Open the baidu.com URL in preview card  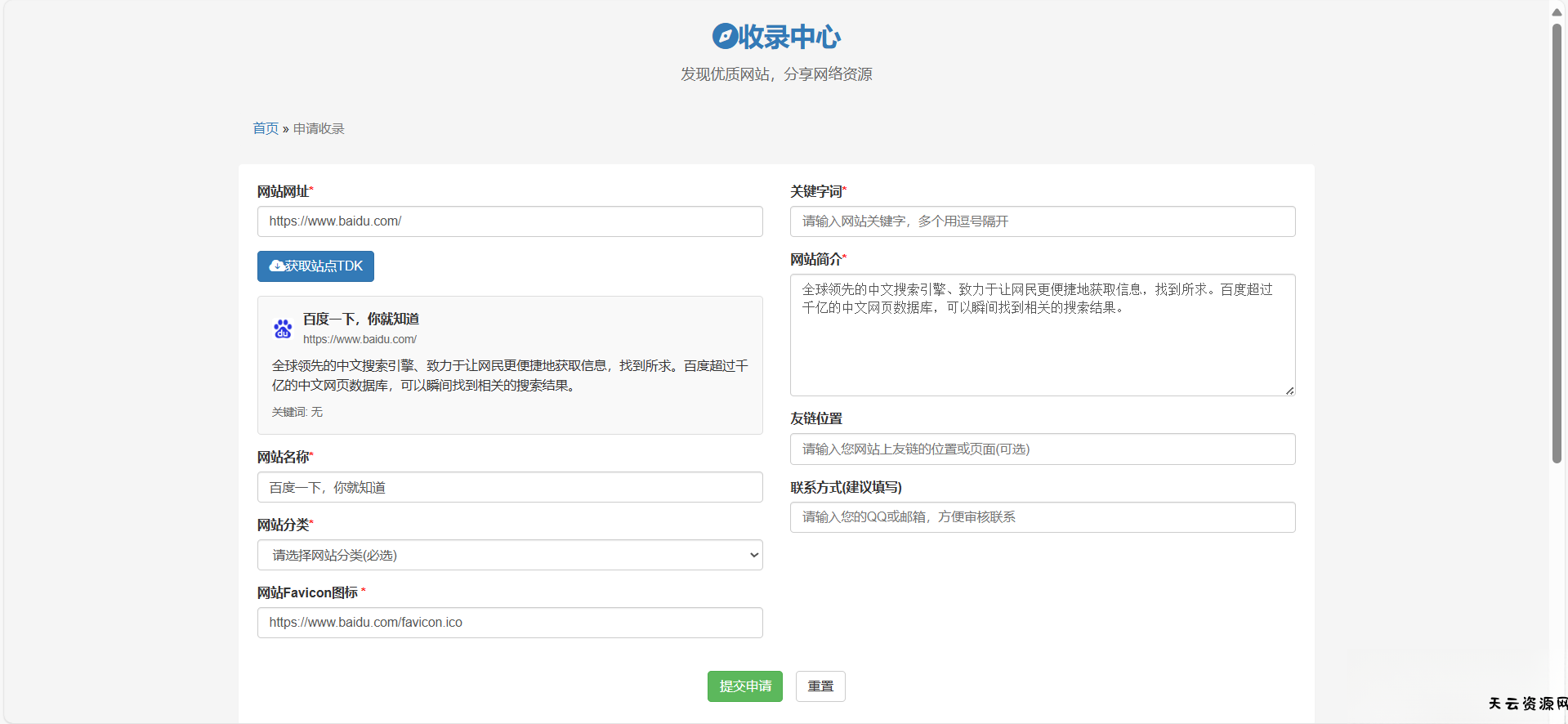point(360,339)
